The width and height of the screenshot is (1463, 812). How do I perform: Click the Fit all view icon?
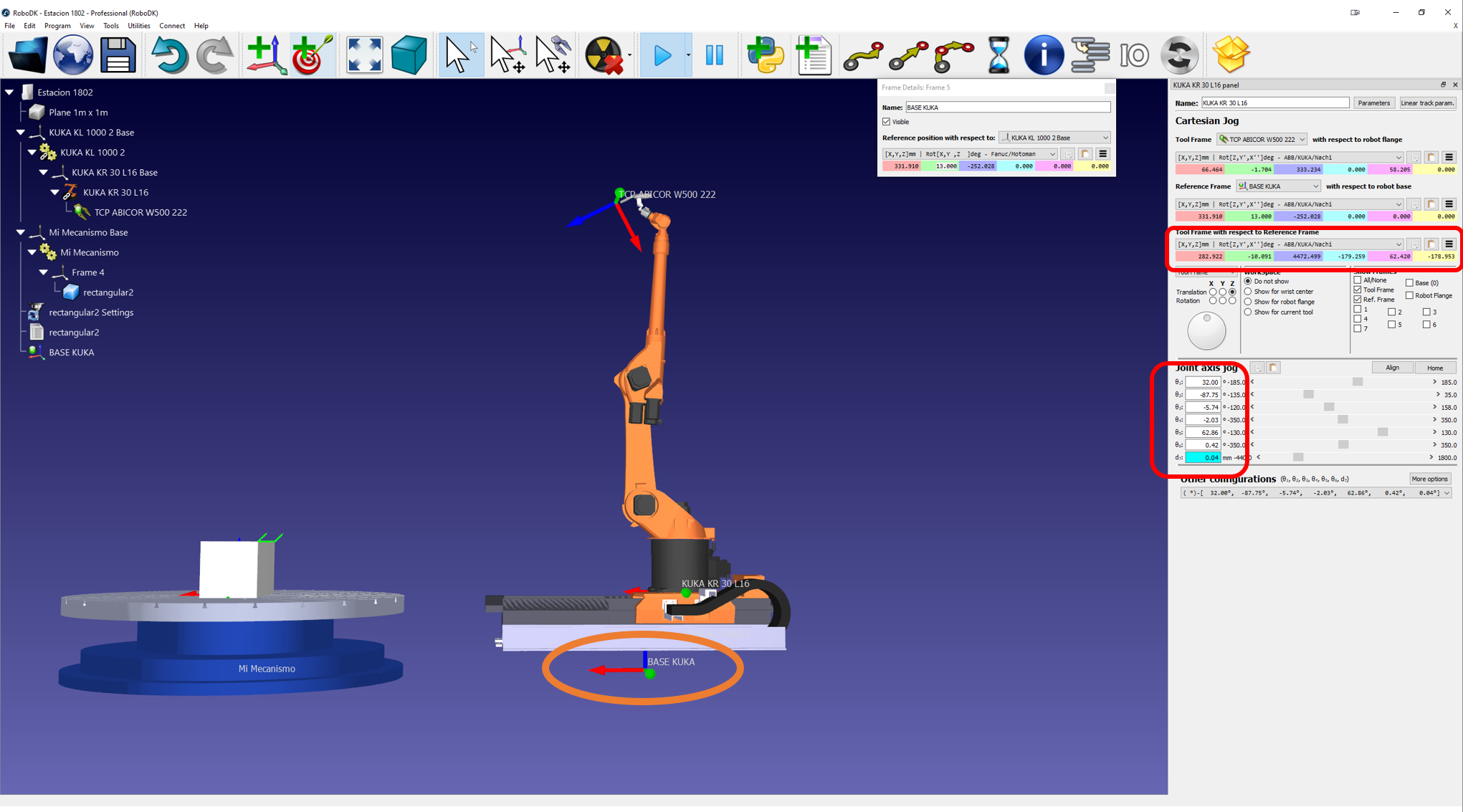364,55
